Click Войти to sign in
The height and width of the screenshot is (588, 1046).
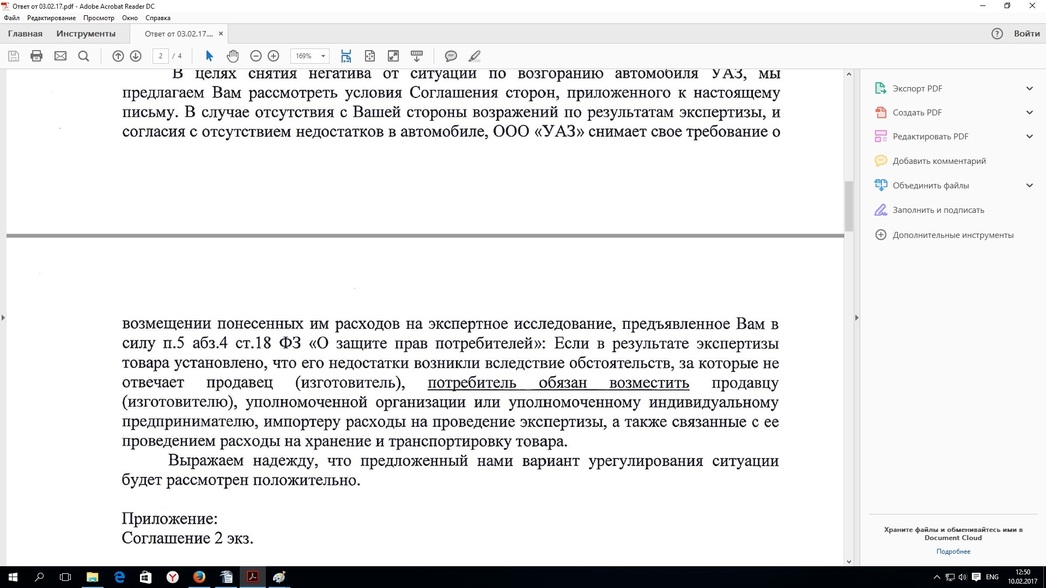point(1026,34)
